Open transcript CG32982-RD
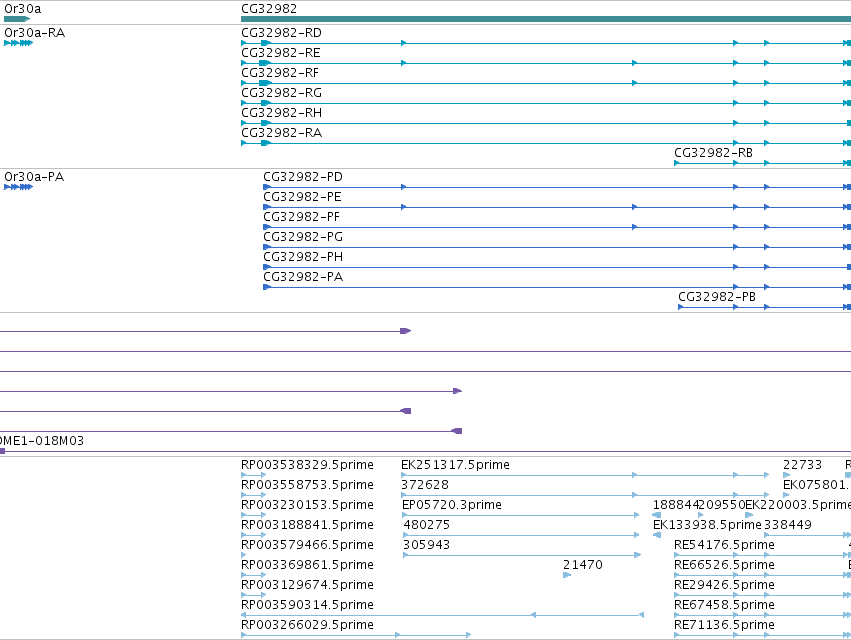Screen dimensions: 851x640 (281, 33)
